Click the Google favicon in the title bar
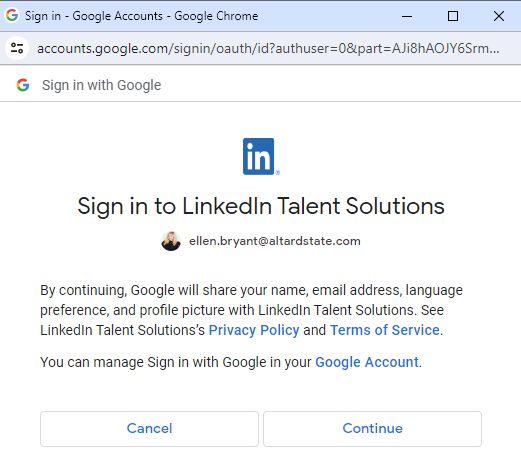Viewport: 521px width, 473px height. (12, 15)
